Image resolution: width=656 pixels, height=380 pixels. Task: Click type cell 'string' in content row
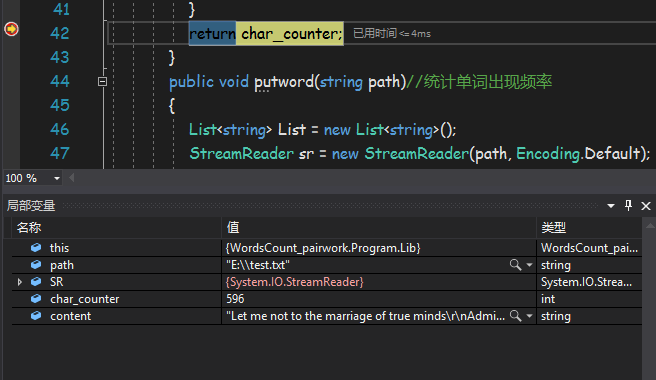click(x=556, y=316)
